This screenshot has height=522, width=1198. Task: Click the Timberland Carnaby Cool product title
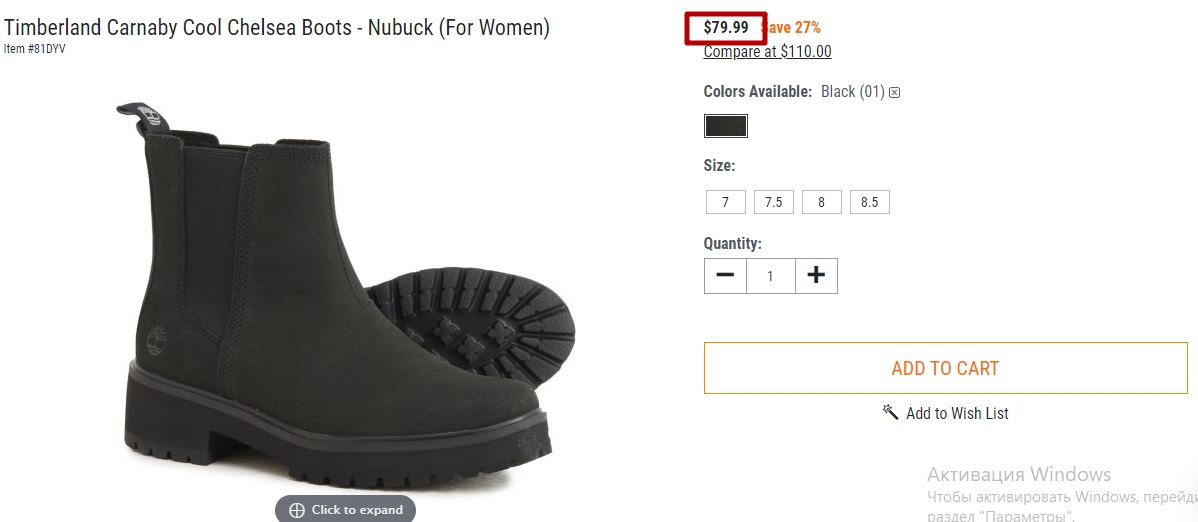[x=277, y=28]
